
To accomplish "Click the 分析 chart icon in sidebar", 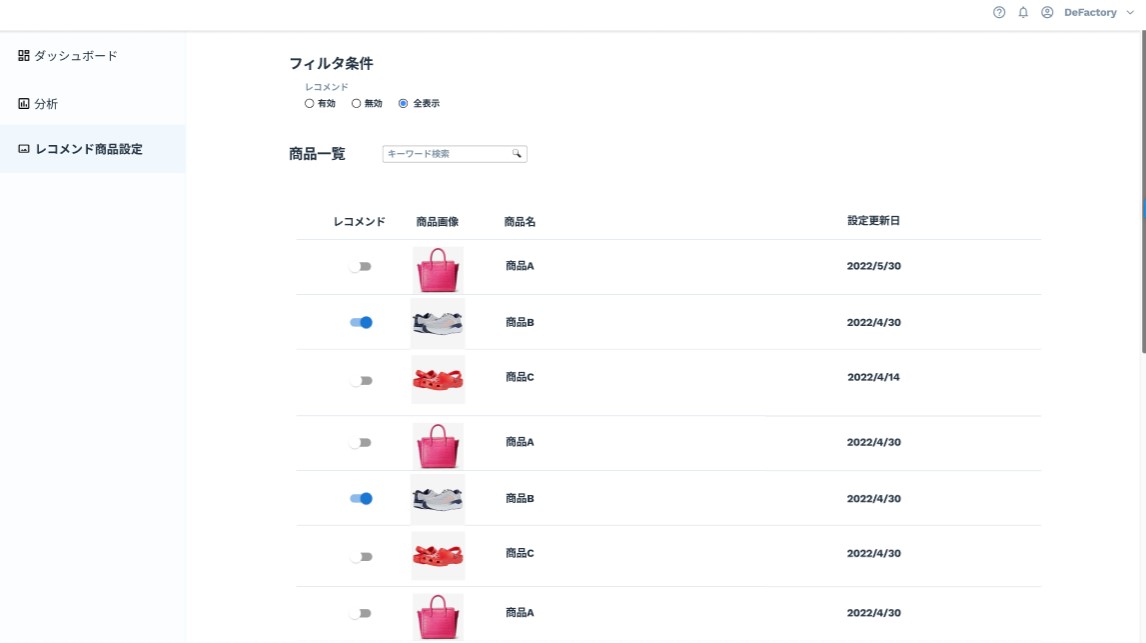I will point(23,104).
